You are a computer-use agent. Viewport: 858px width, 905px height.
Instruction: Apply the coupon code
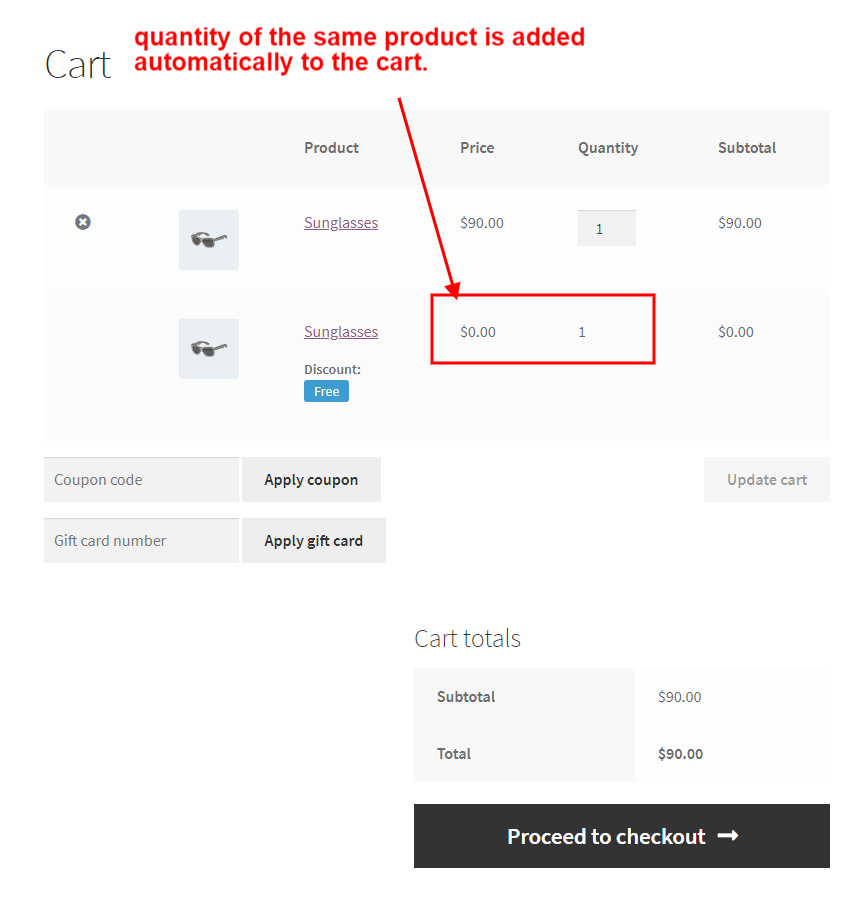point(311,480)
